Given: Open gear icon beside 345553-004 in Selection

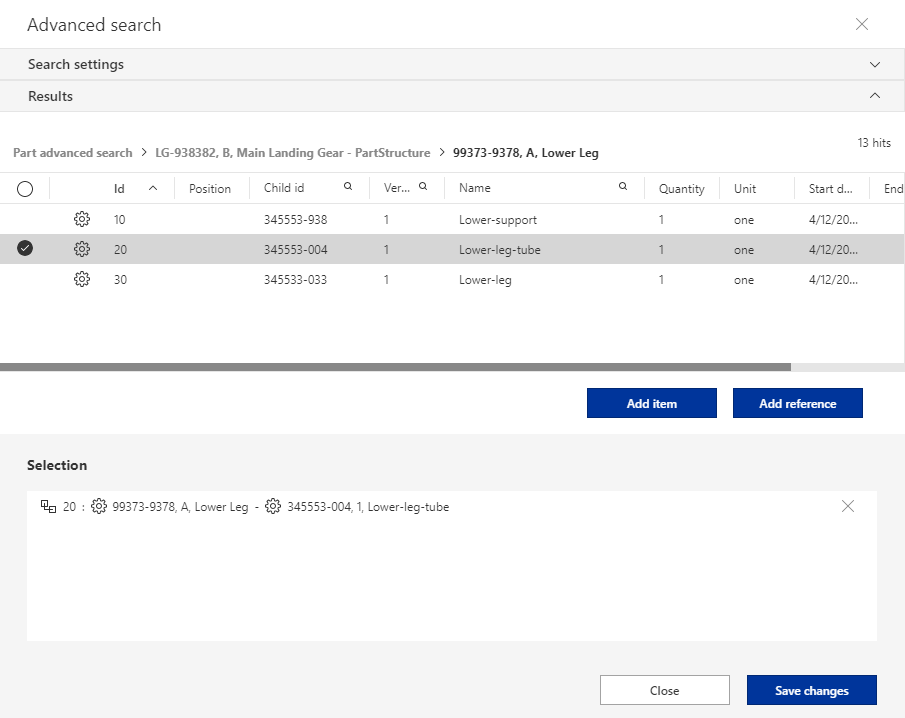Looking at the screenshot, I should pos(272,506).
